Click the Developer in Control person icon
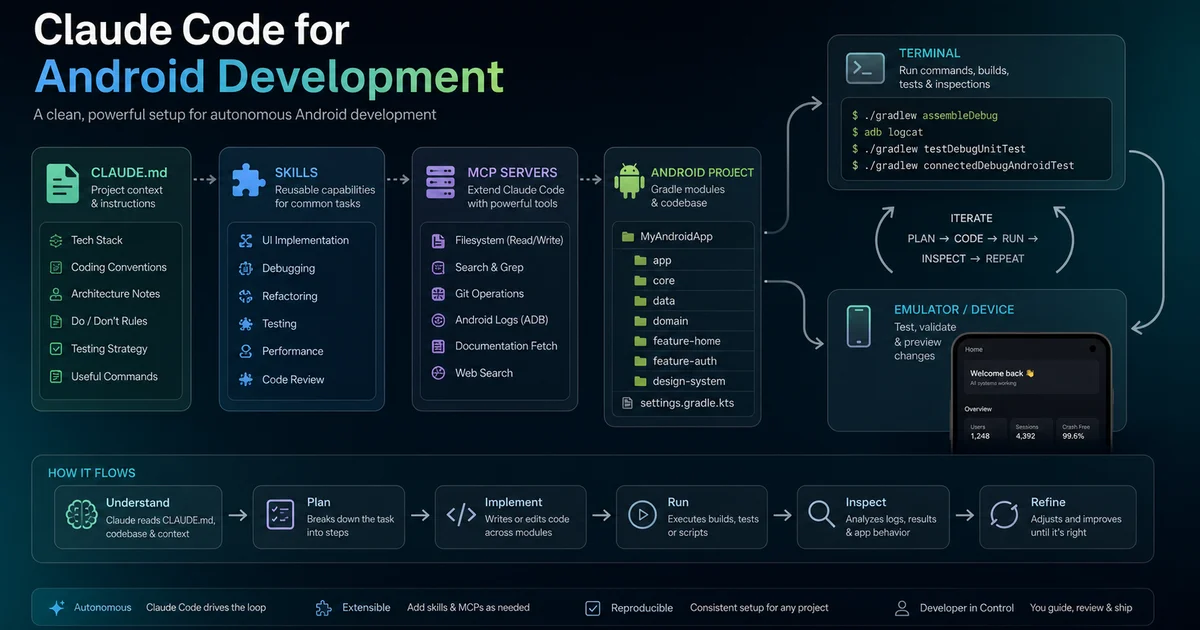1200x630 pixels. pos(901,607)
